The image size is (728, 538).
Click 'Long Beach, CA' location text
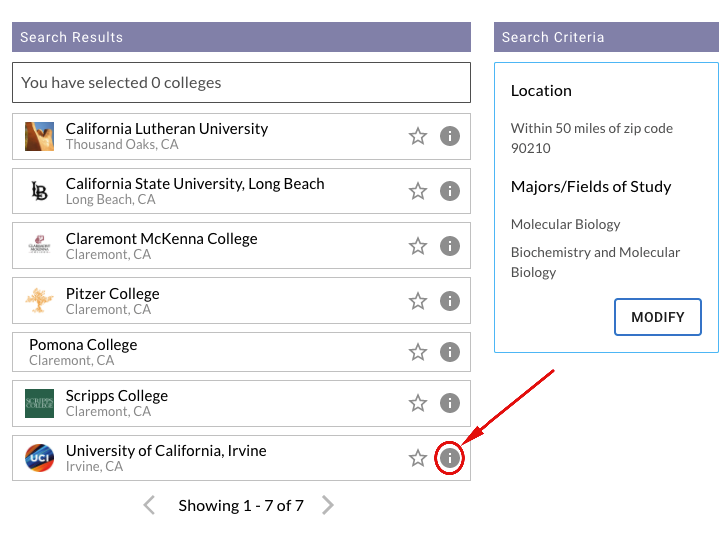coord(110,200)
